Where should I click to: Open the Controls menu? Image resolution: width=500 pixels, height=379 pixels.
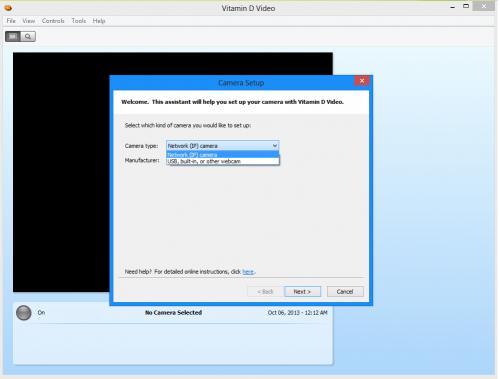(x=53, y=21)
